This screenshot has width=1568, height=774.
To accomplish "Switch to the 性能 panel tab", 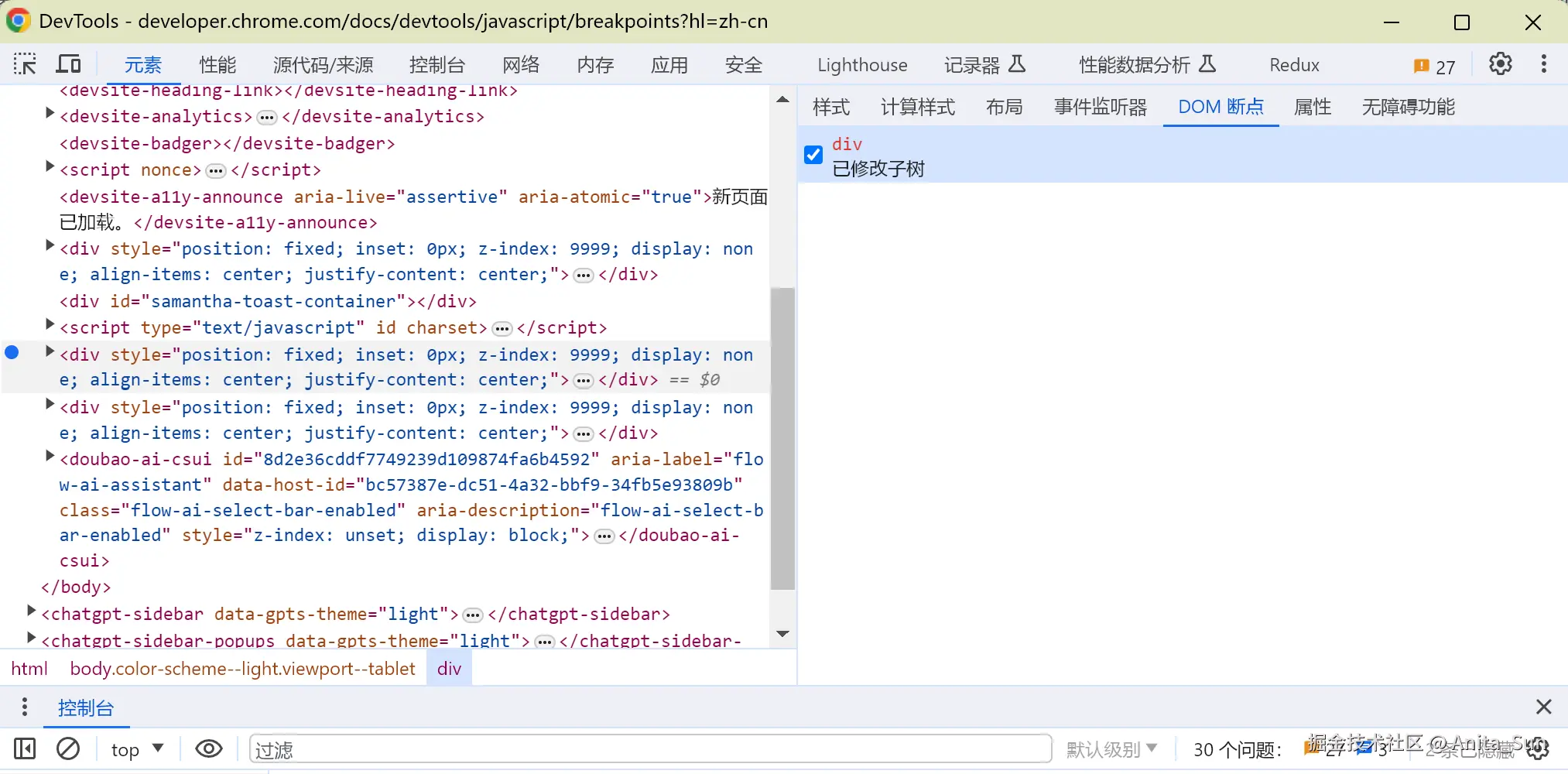I will tap(217, 65).
